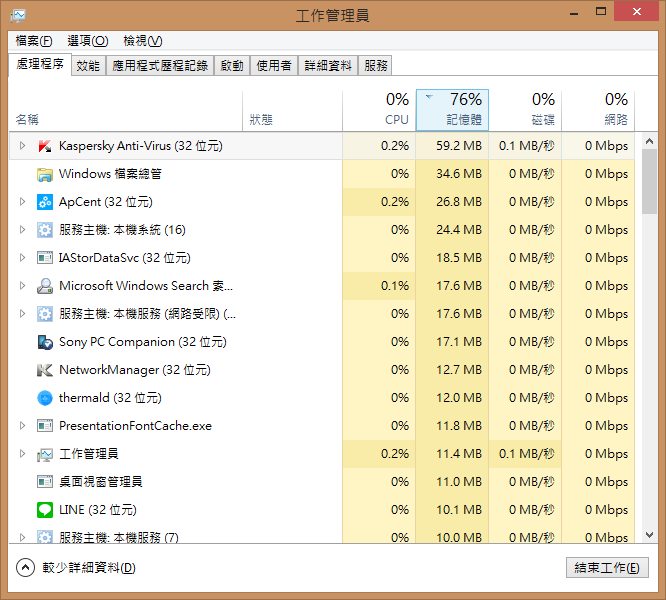The image size is (666, 600).
Task: Expand 服務主機: 本機服務 (網路受限) group
Action: [x=23, y=314]
